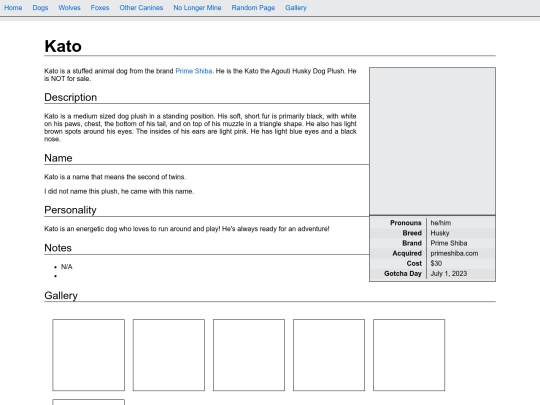
Task: Click 'Kato is a name that means' sentence
Action: pos(115,177)
